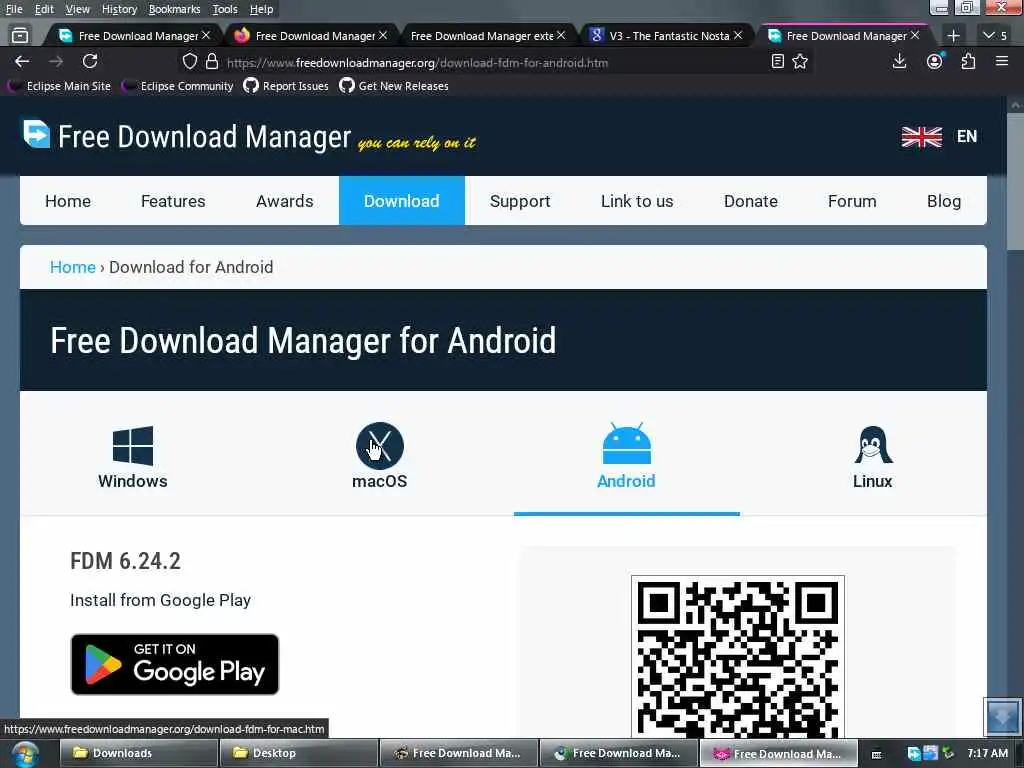The image size is (1024, 768).
Task: Click the Get it on Google Play badge
Action: click(174, 664)
